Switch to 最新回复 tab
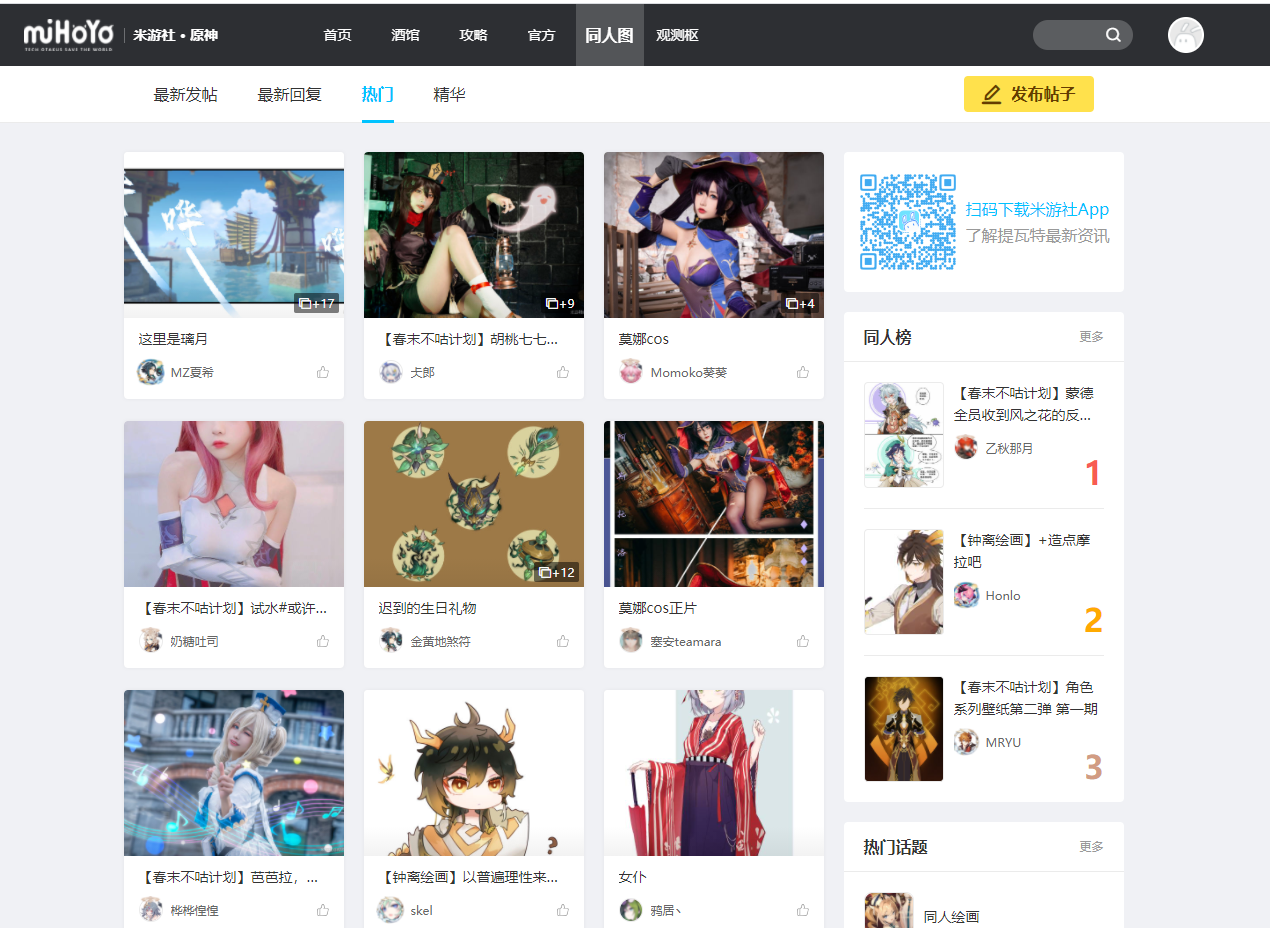 (289, 95)
